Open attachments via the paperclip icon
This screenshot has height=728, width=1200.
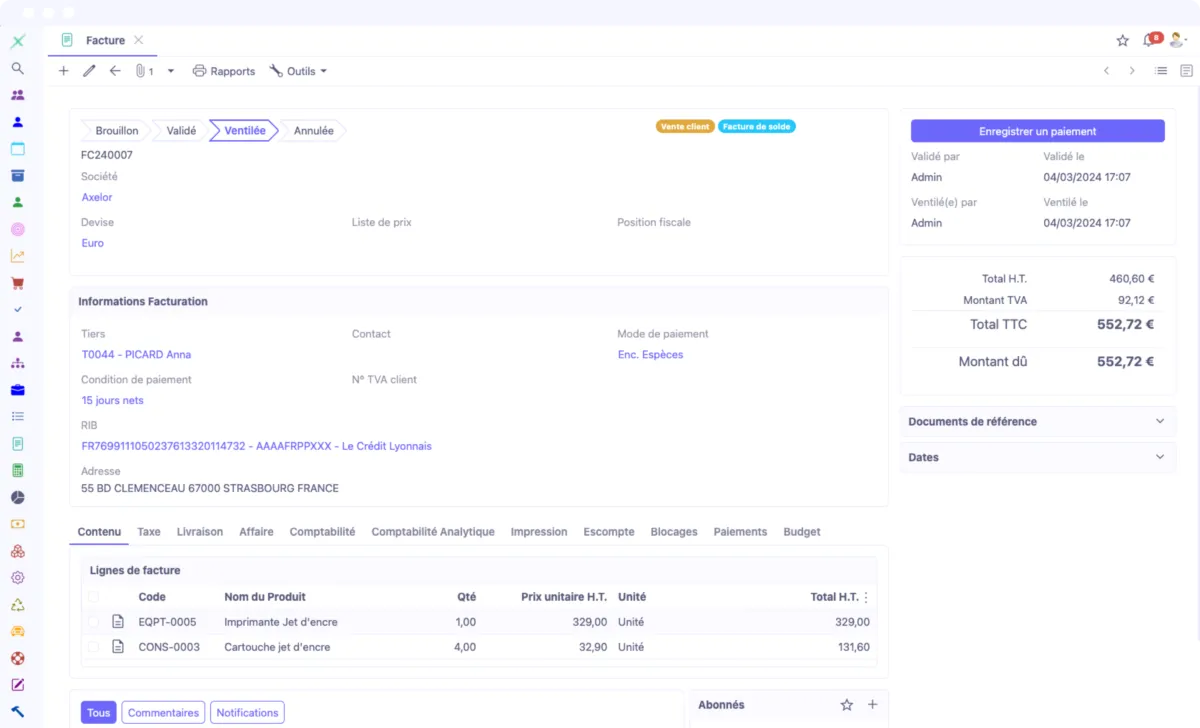tap(140, 71)
